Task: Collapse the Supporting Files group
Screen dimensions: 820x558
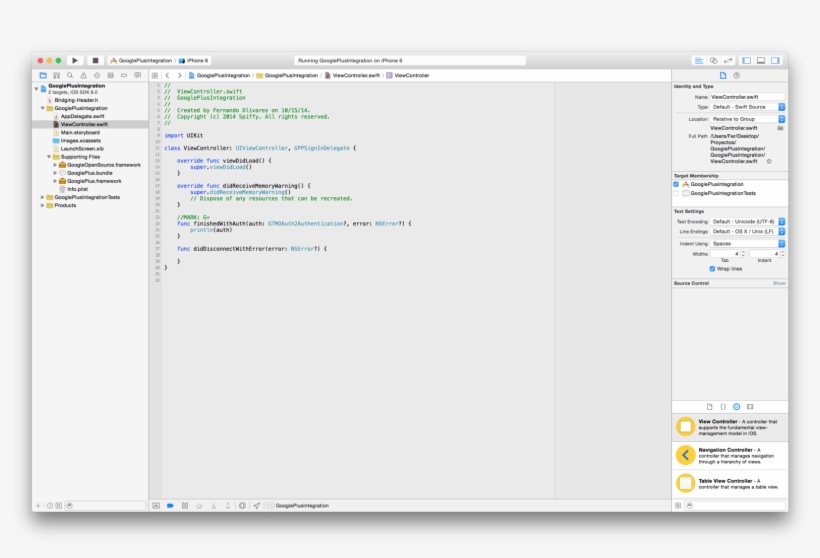Action: click(x=49, y=157)
